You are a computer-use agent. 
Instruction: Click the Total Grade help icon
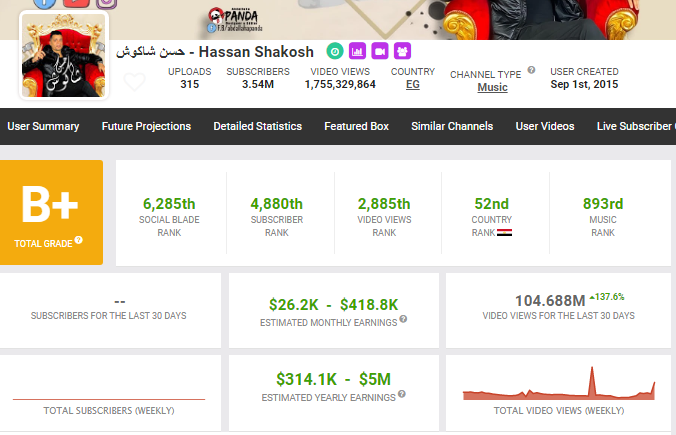point(79,241)
